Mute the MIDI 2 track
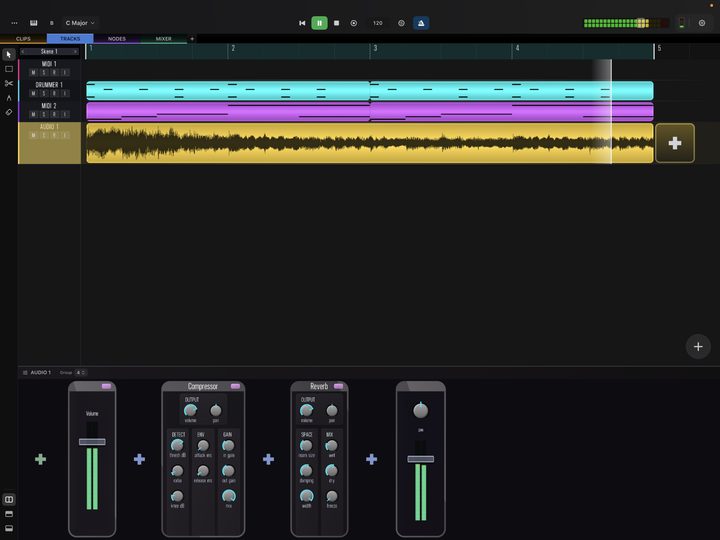The width and height of the screenshot is (720, 540). pos(33,114)
